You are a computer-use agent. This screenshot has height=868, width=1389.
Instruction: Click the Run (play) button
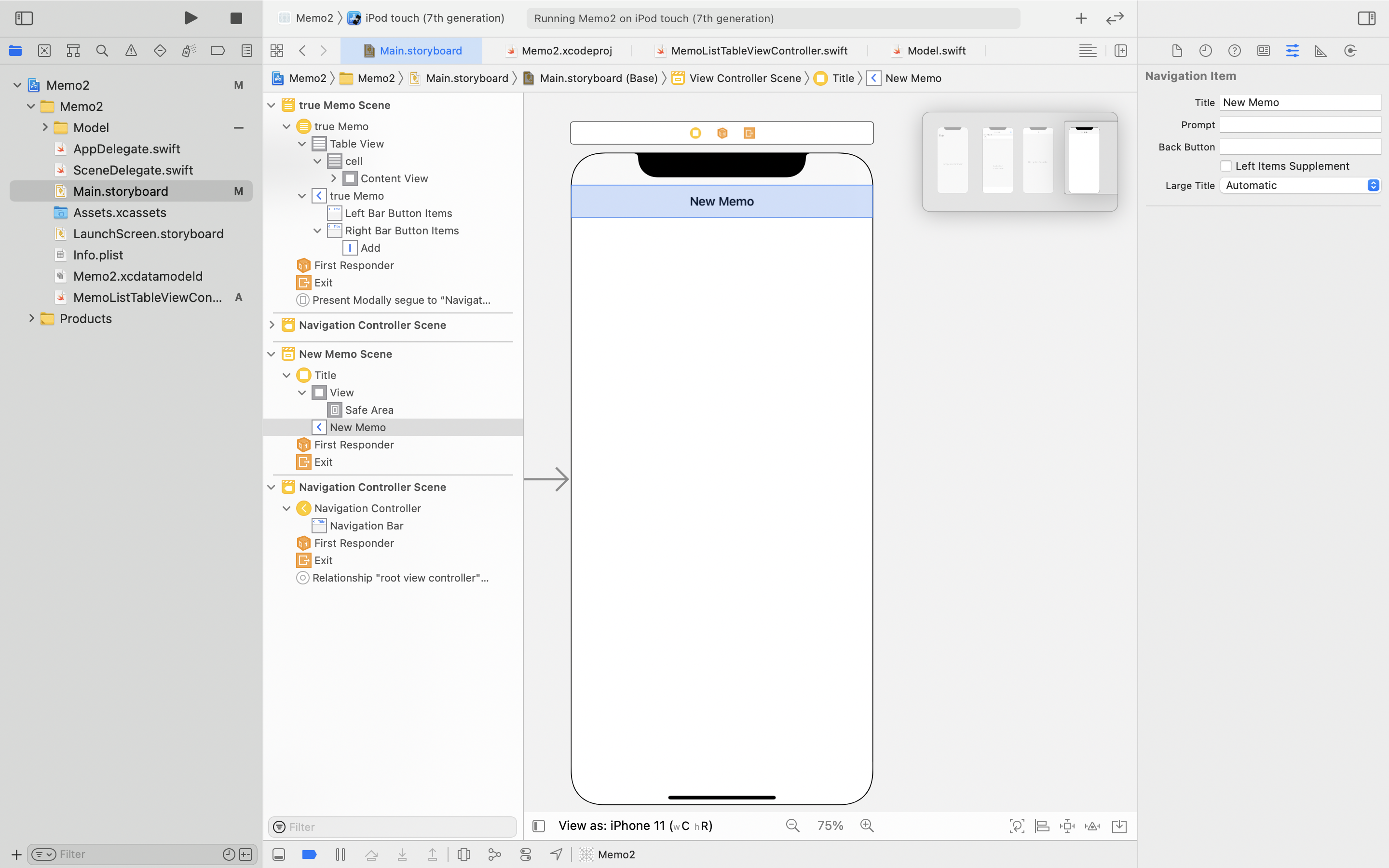191,18
